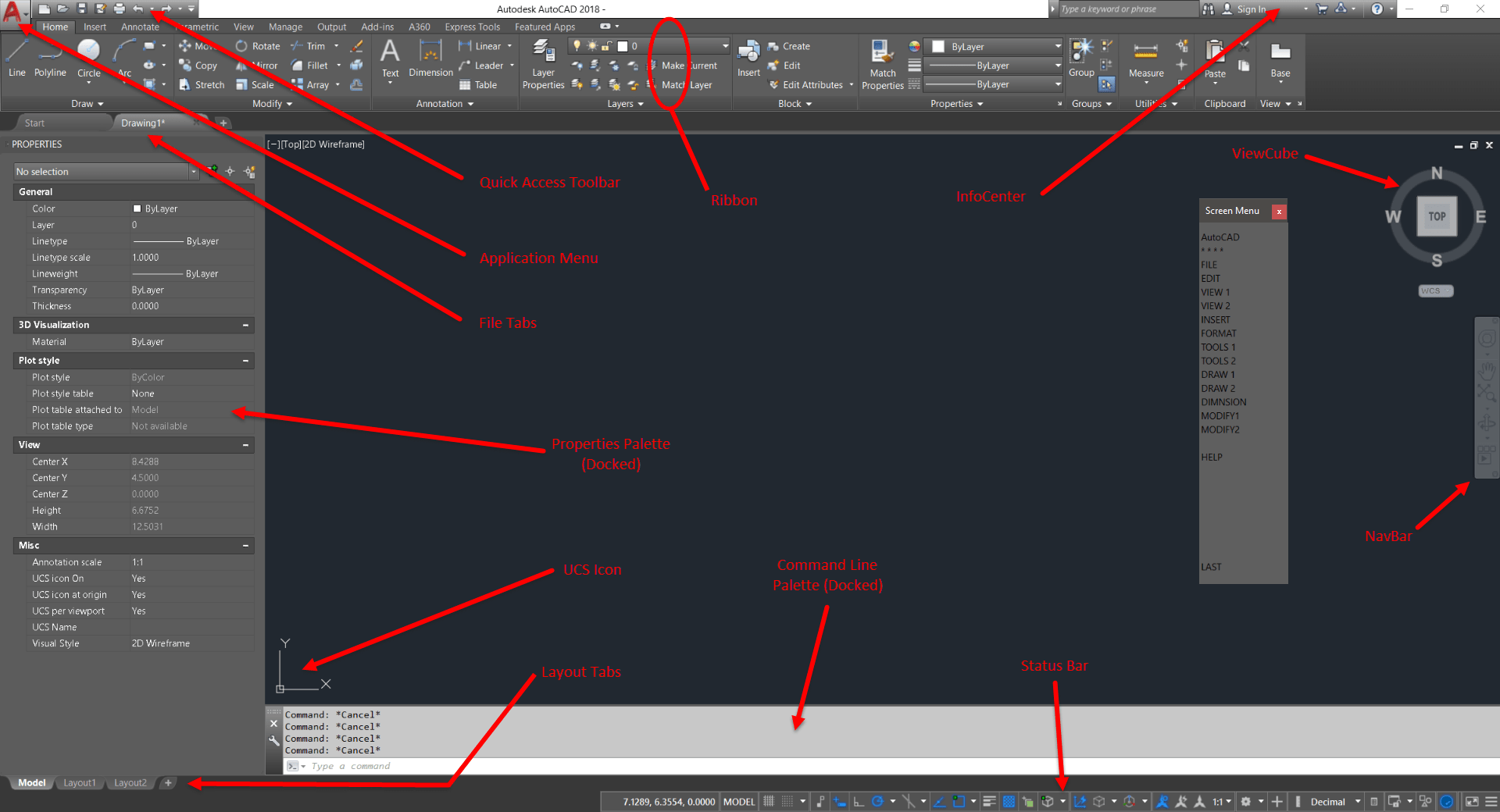This screenshot has height=812, width=1500.
Task: Toggle MODEL space button in status bar
Action: [x=739, y=802]
